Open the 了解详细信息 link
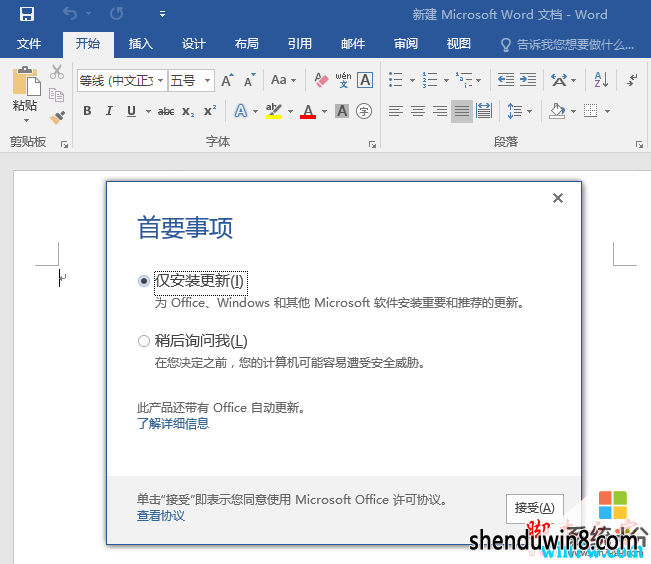 click(173, 424)
